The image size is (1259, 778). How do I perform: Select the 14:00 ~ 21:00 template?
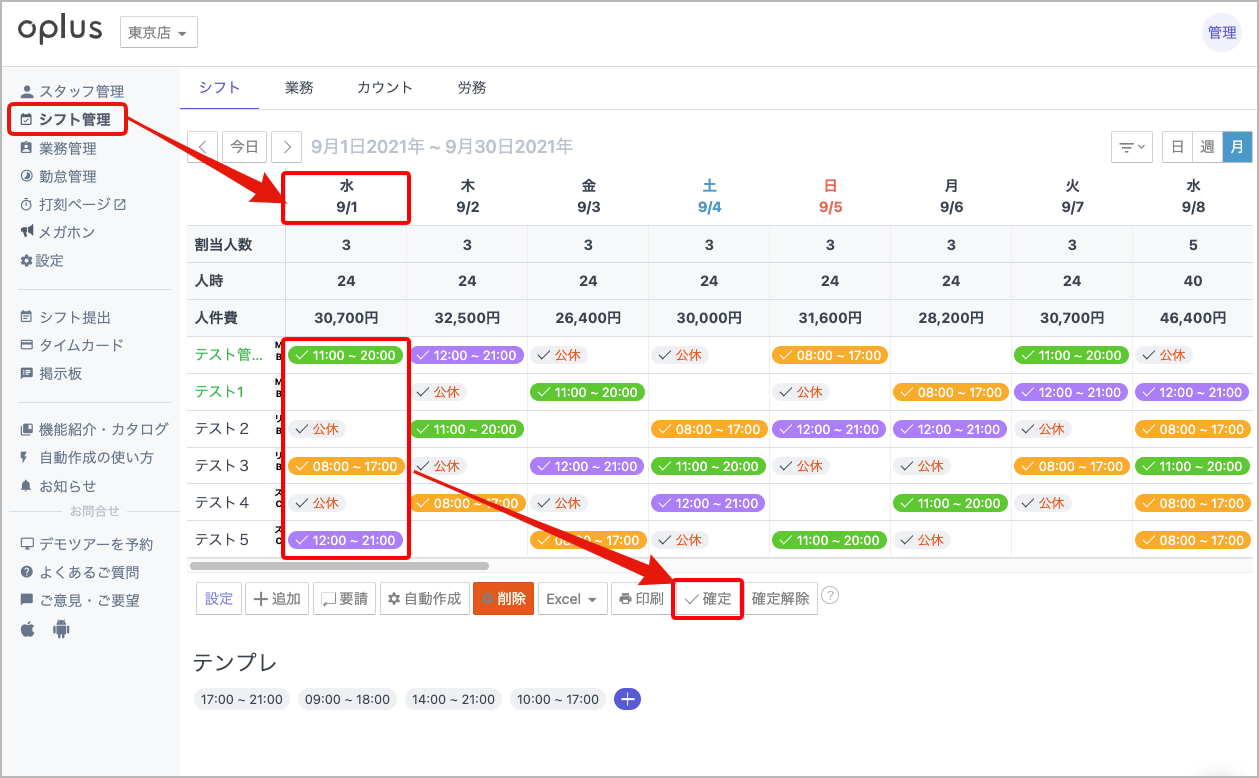coord(453,699)
